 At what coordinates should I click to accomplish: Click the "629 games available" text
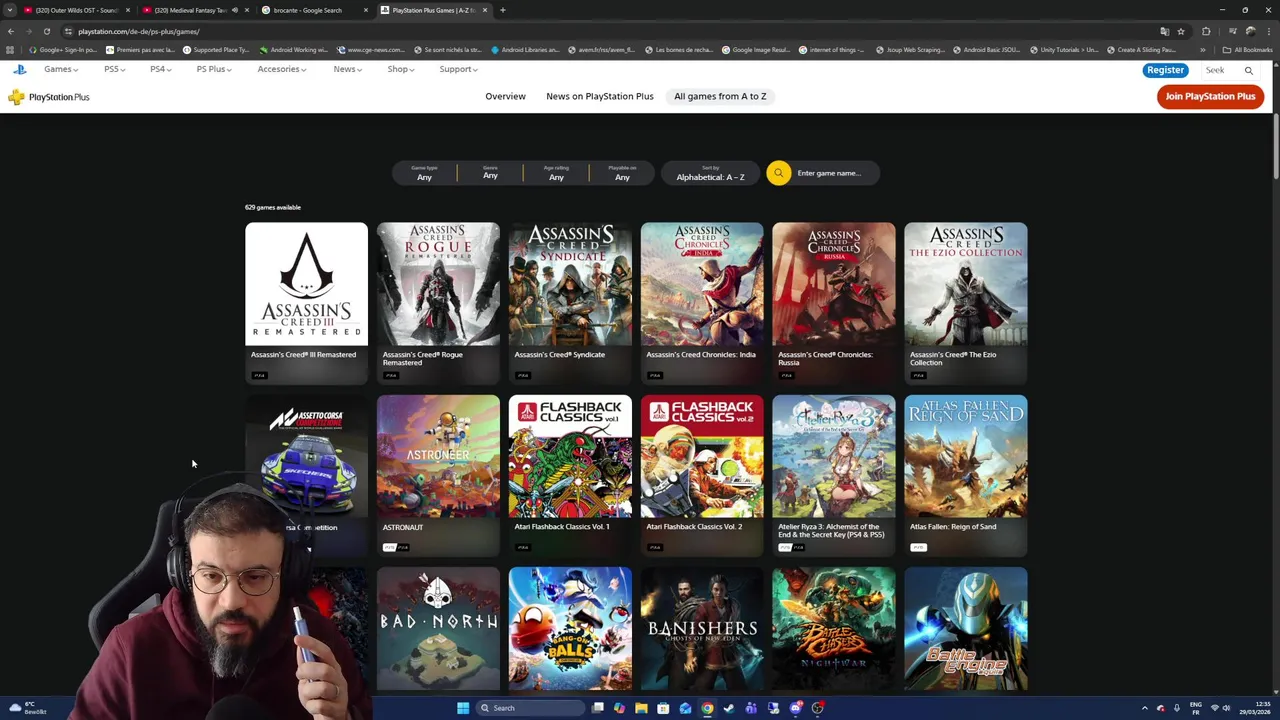[273, 207]
